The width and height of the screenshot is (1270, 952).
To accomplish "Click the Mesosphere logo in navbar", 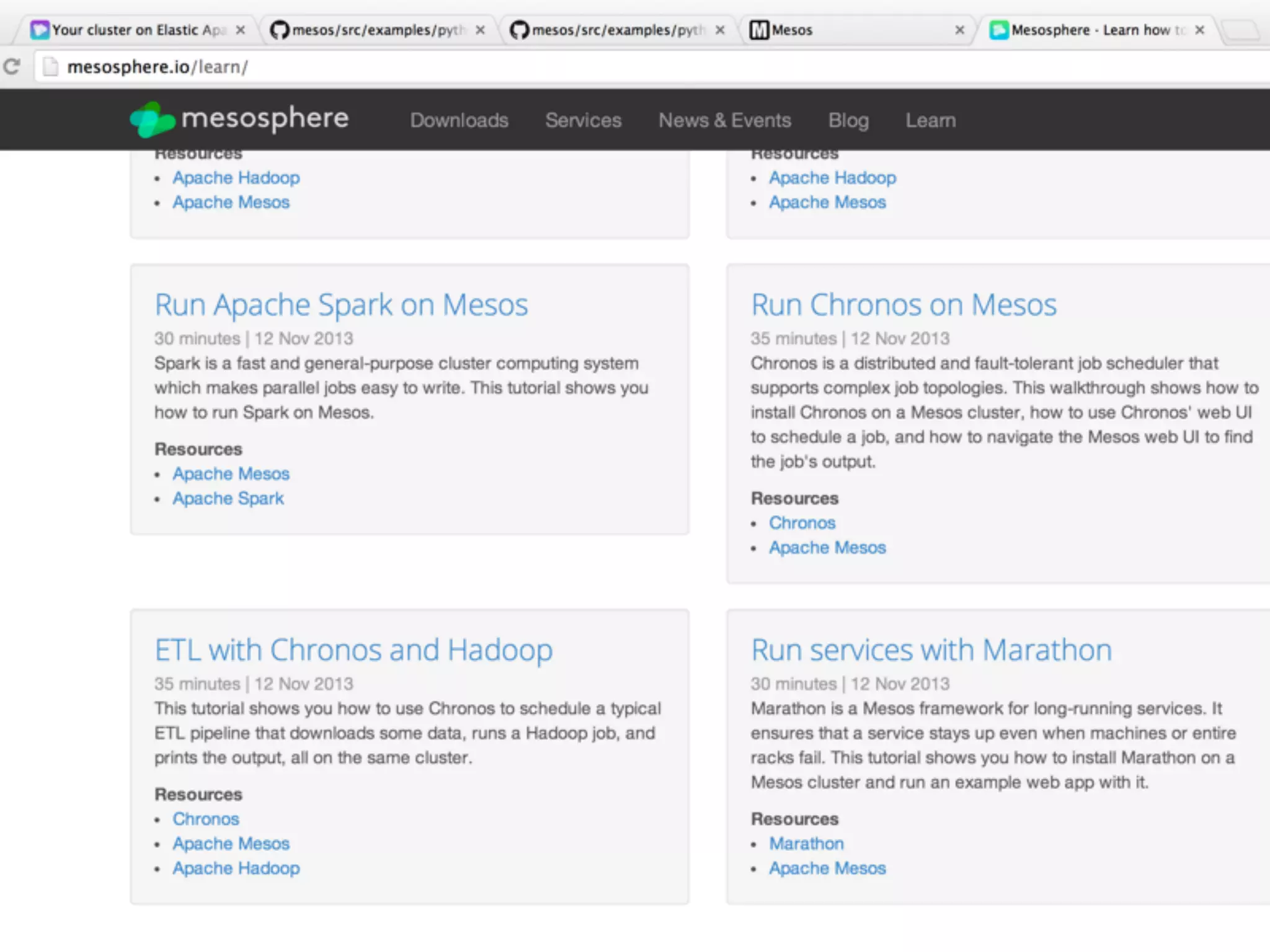I will (x=239, y=119).
